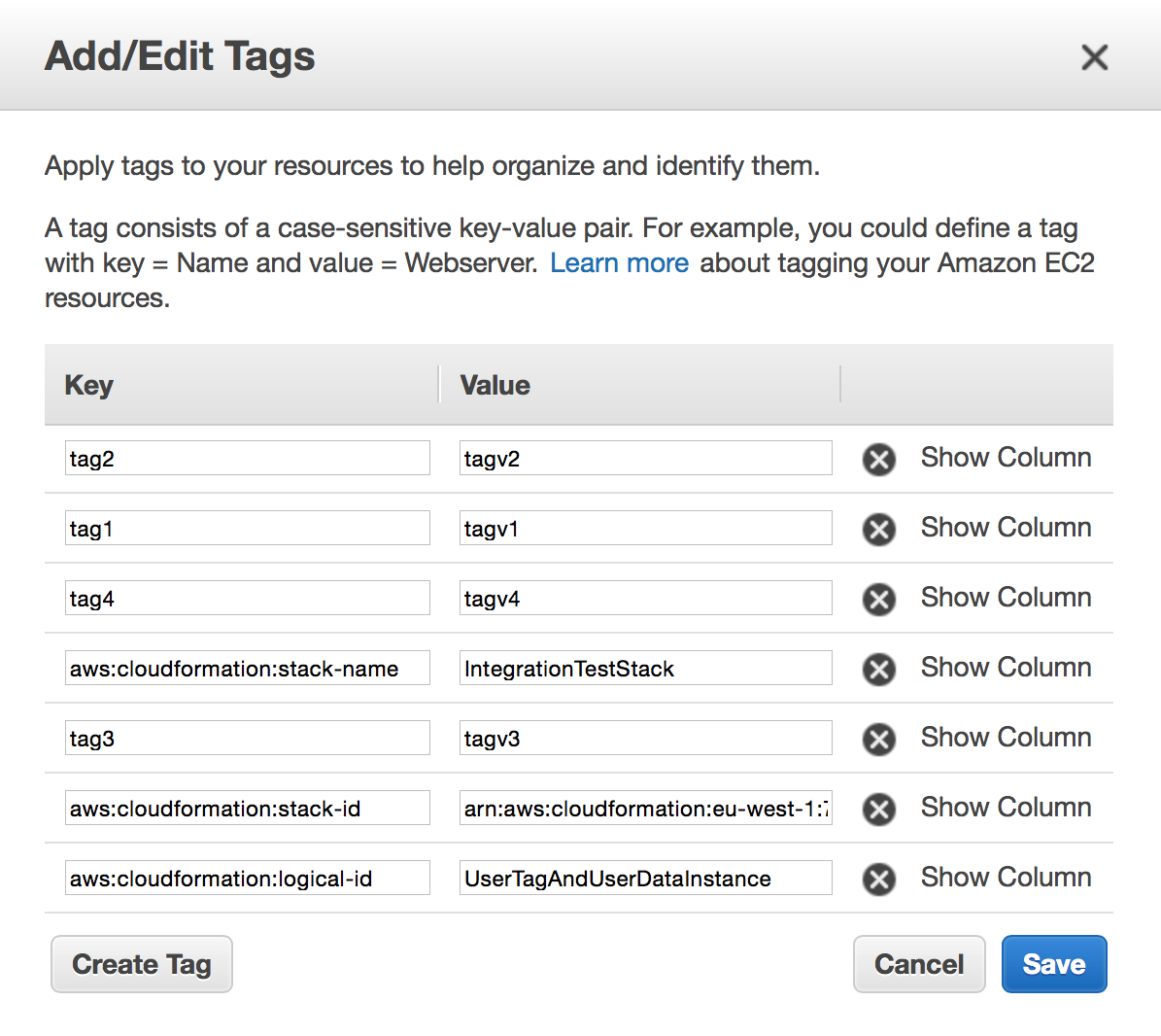This screenshot has height=1036, width=1161.
Task: Remove the aws:cloudformation:stack-id tag
Action: tap(878, 810)
